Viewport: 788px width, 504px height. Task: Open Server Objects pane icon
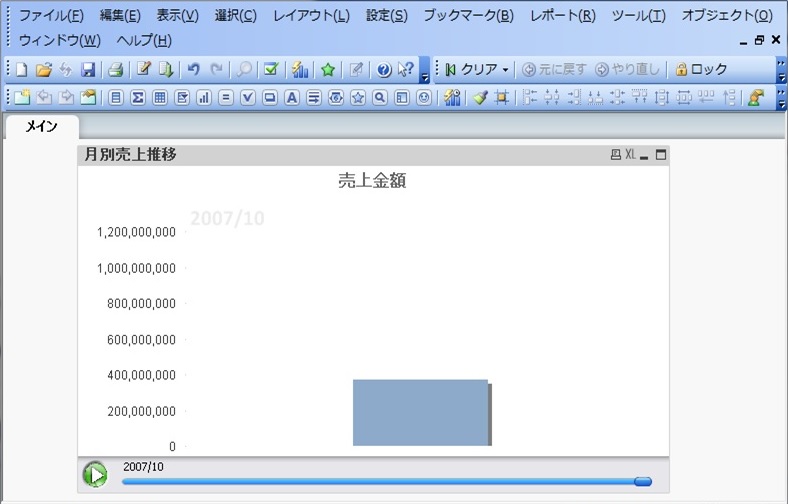756,97
